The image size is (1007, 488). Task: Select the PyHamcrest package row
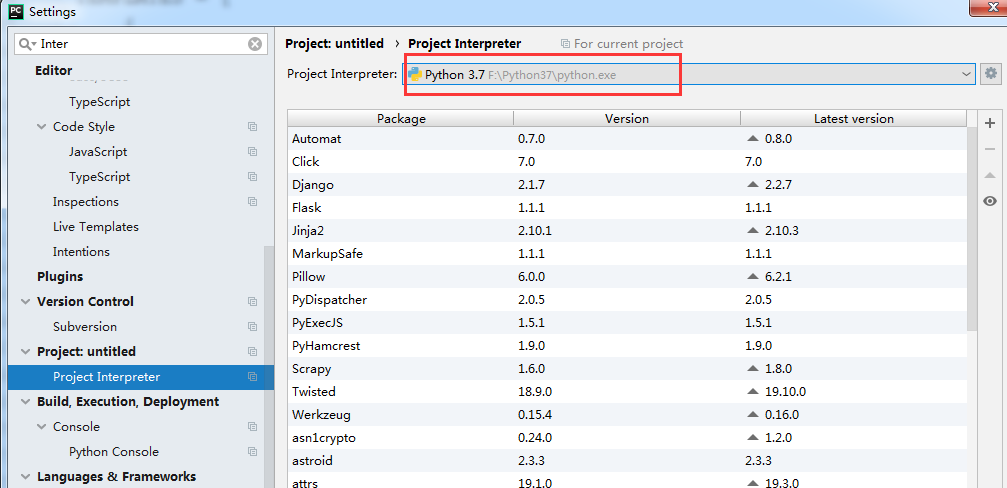627,345
